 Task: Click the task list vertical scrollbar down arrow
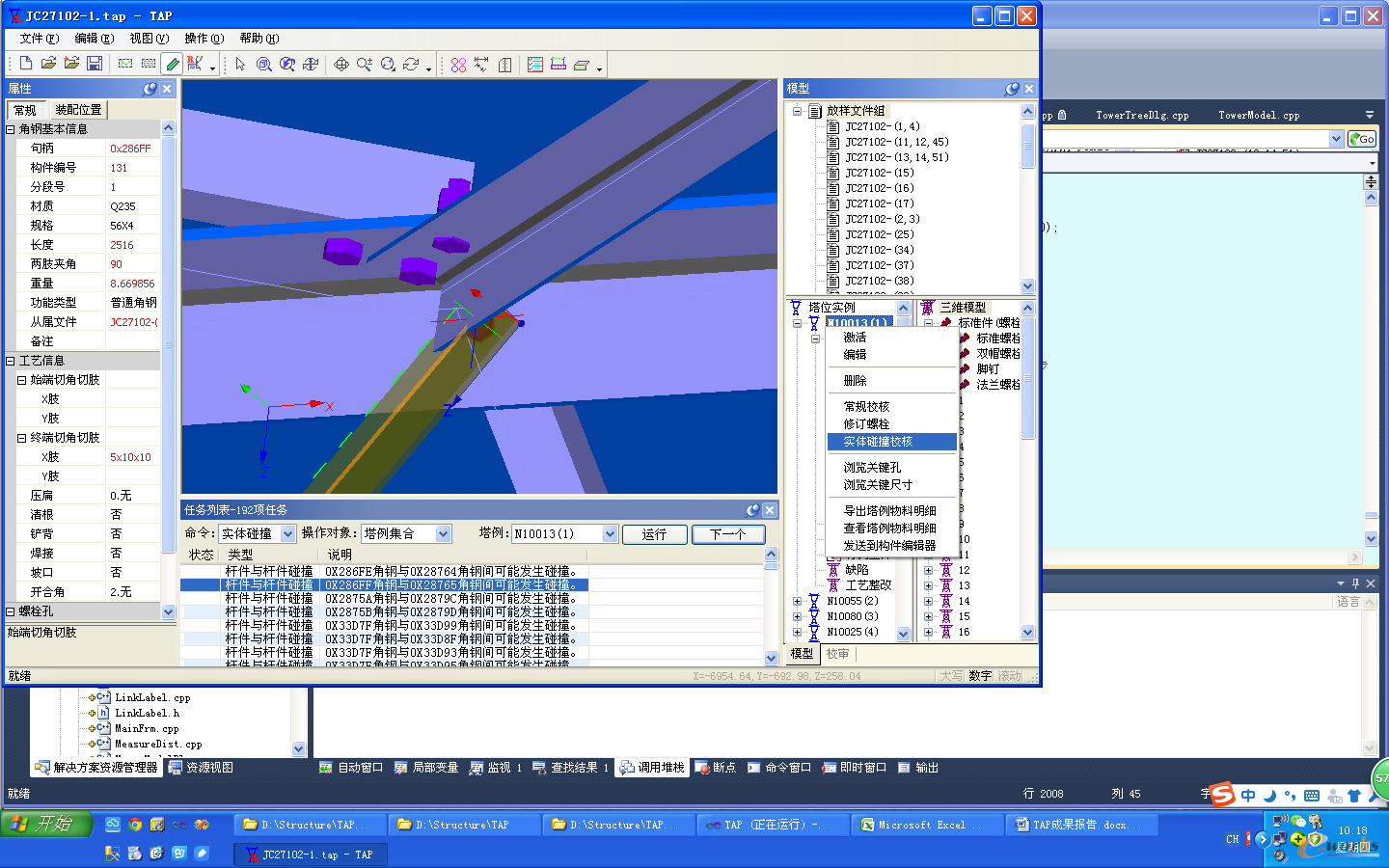pos(772,658)
